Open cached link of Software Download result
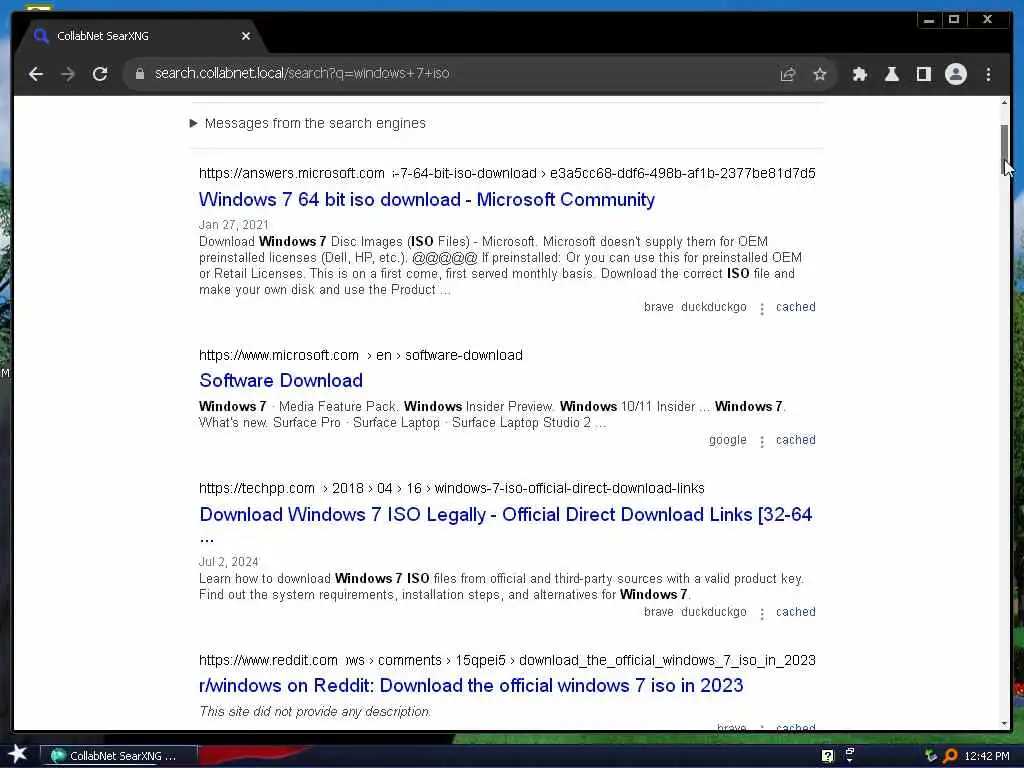Viewport: 1024px width, 768px height. [x=795, y=440]
